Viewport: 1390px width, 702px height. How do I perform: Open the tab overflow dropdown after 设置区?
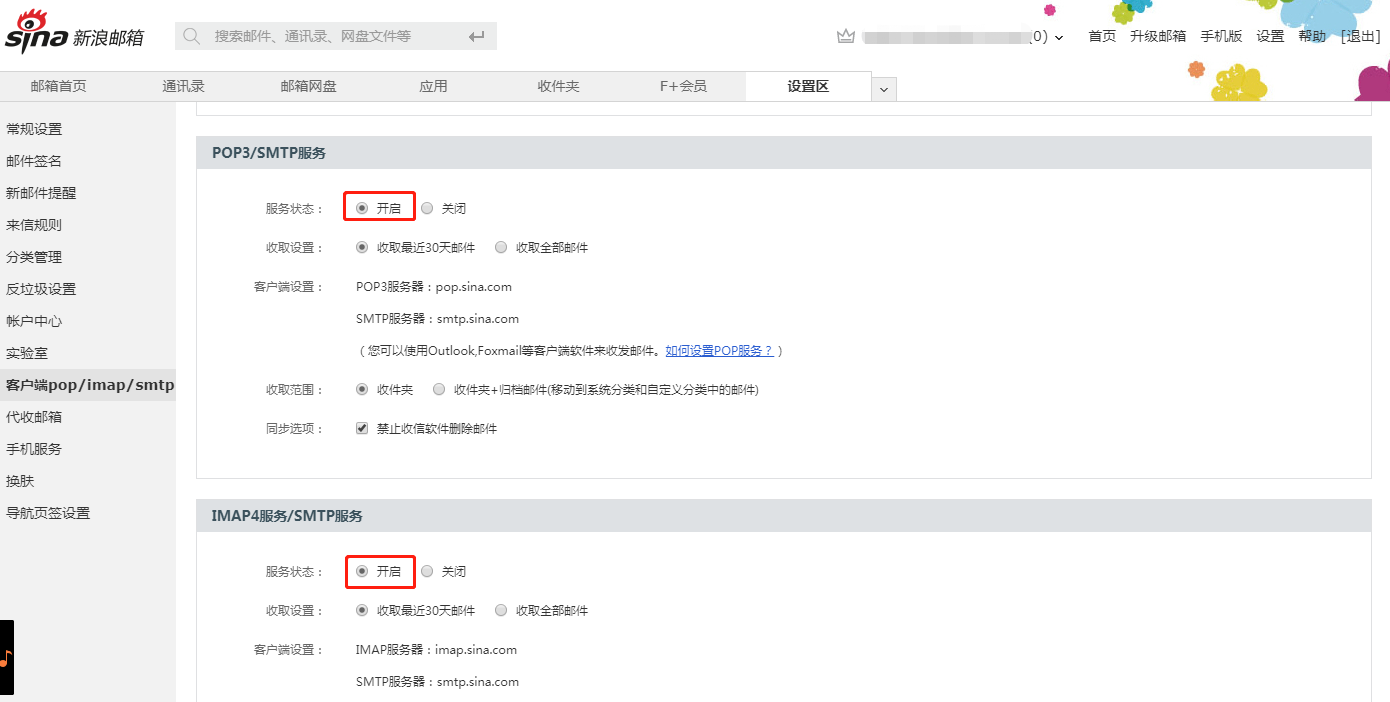coord(884,89)
